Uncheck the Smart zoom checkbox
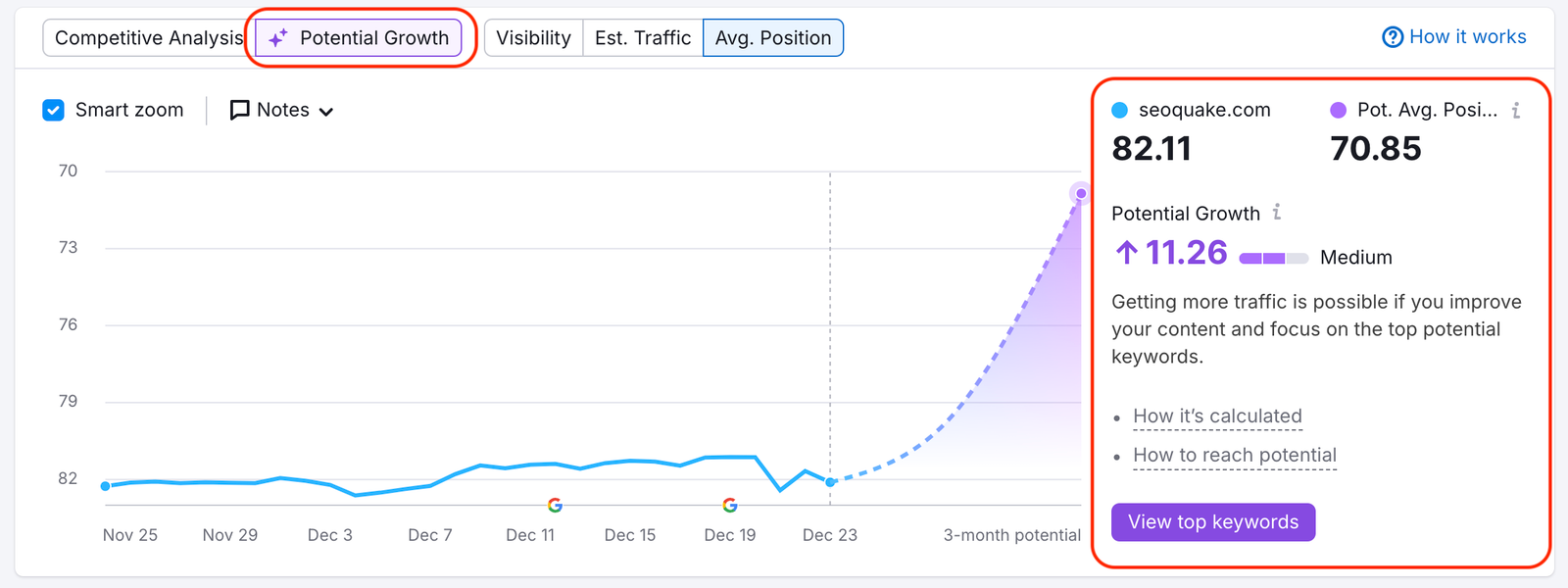Screen dimensions: 1568x588 pos(53,110)
